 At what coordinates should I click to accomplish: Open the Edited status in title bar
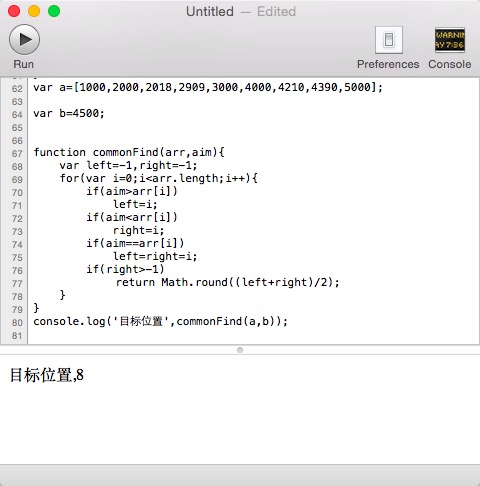coord(276,12)
